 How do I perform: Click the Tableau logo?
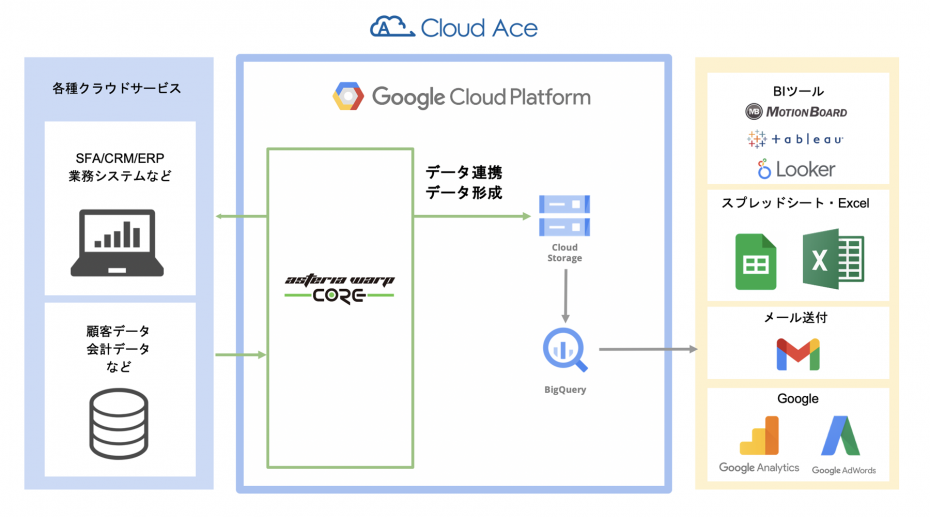pyautogui.click(x=795, y=139)
